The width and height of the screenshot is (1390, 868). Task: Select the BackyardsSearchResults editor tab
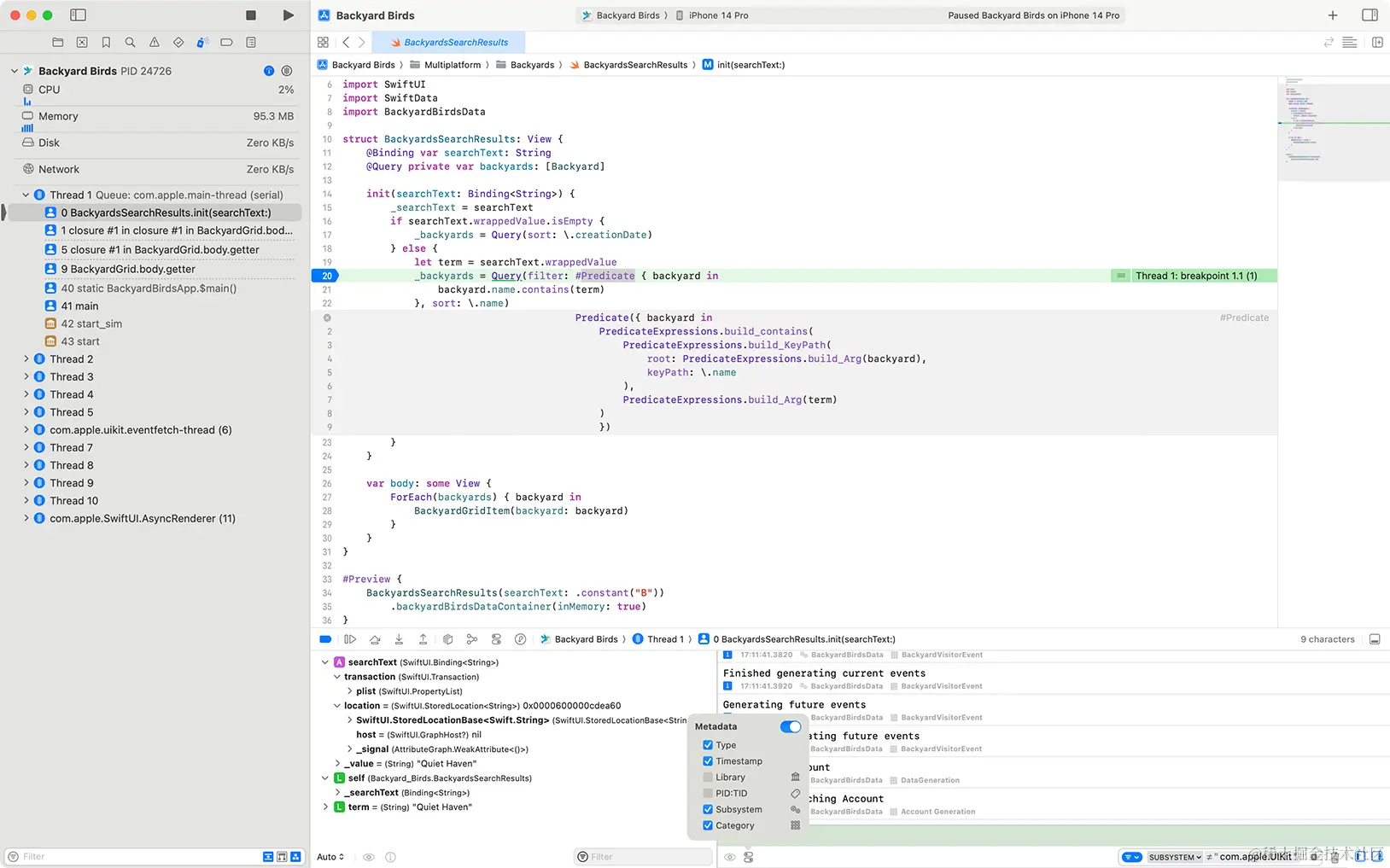pos(453,42)
